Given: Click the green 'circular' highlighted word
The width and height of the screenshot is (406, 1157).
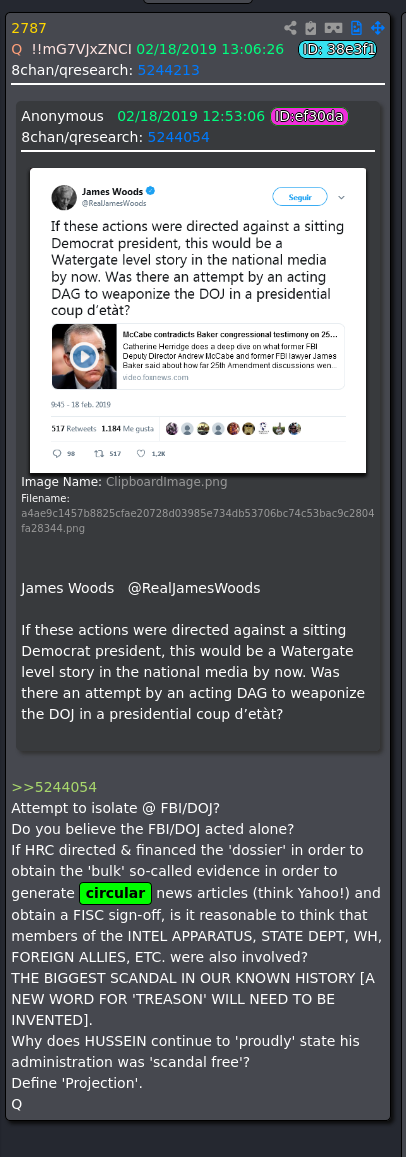Looking at the screenshot, I should click(115, 894).
